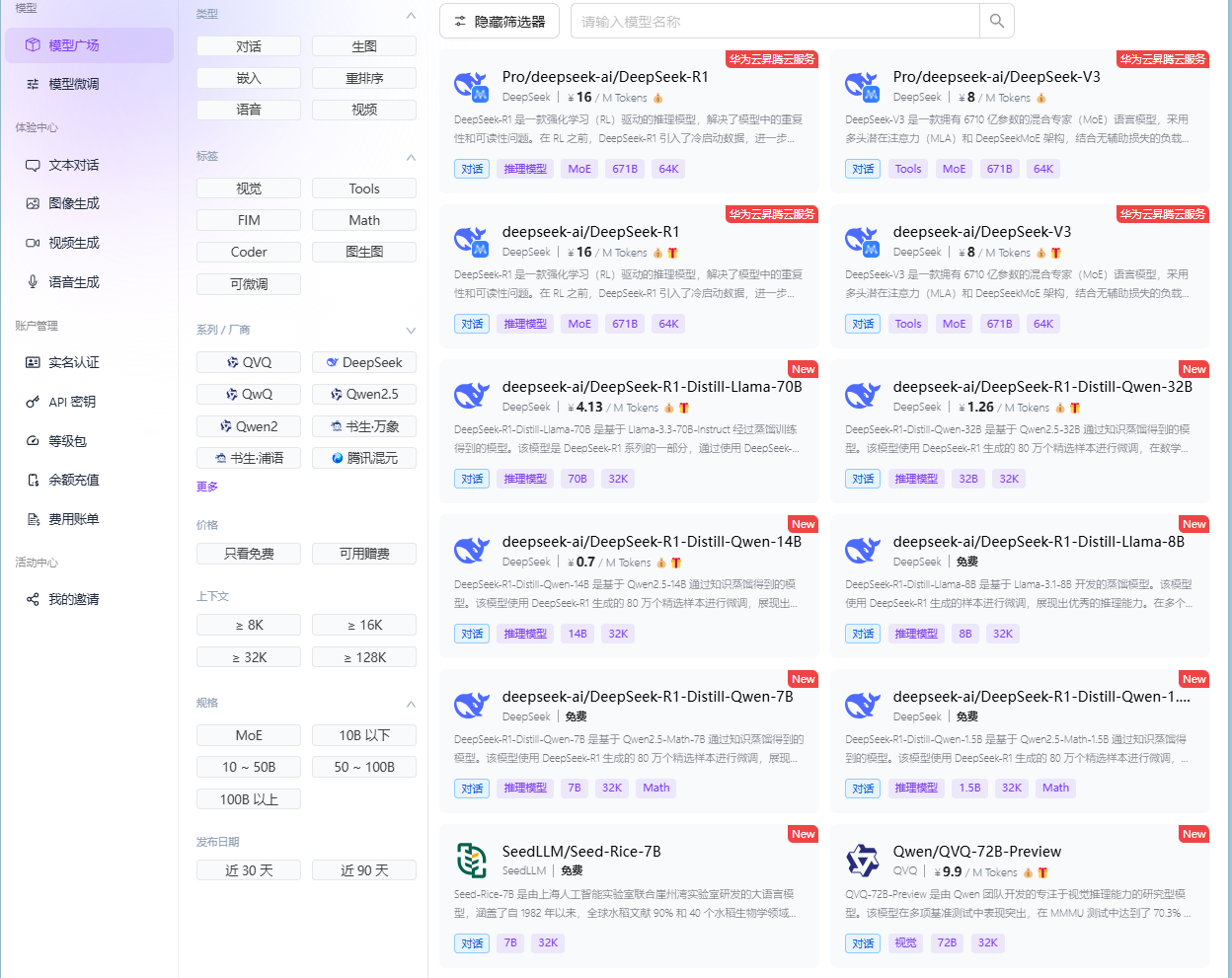Click the DeepSeek-R1-Distill-Qwen-14B whale logo

[x=472, y=551]
